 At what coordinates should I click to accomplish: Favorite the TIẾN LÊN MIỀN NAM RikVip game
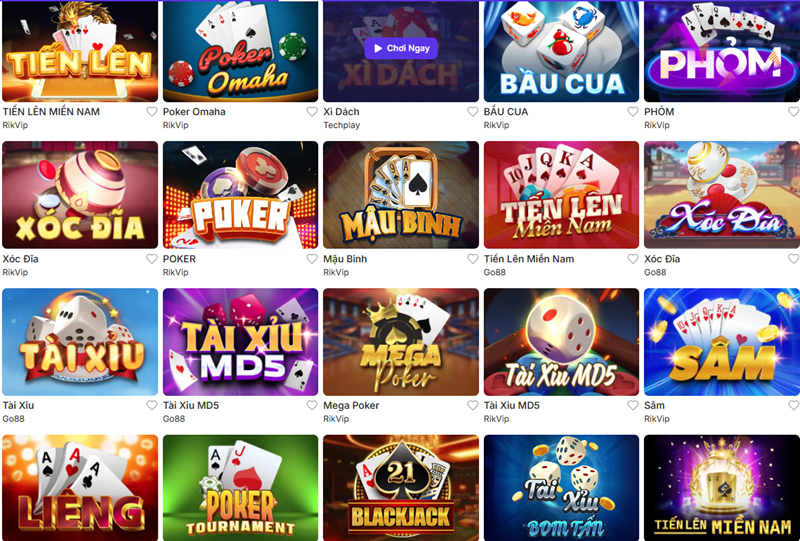[152, 112]
